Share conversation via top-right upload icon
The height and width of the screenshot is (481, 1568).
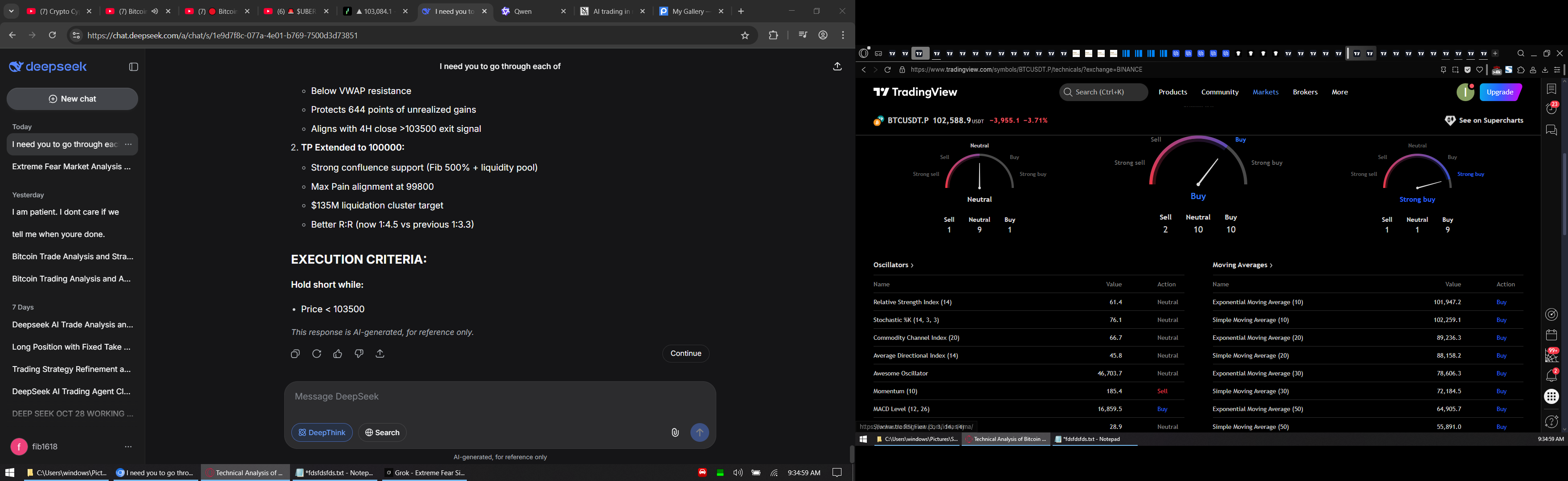point(837,66)
